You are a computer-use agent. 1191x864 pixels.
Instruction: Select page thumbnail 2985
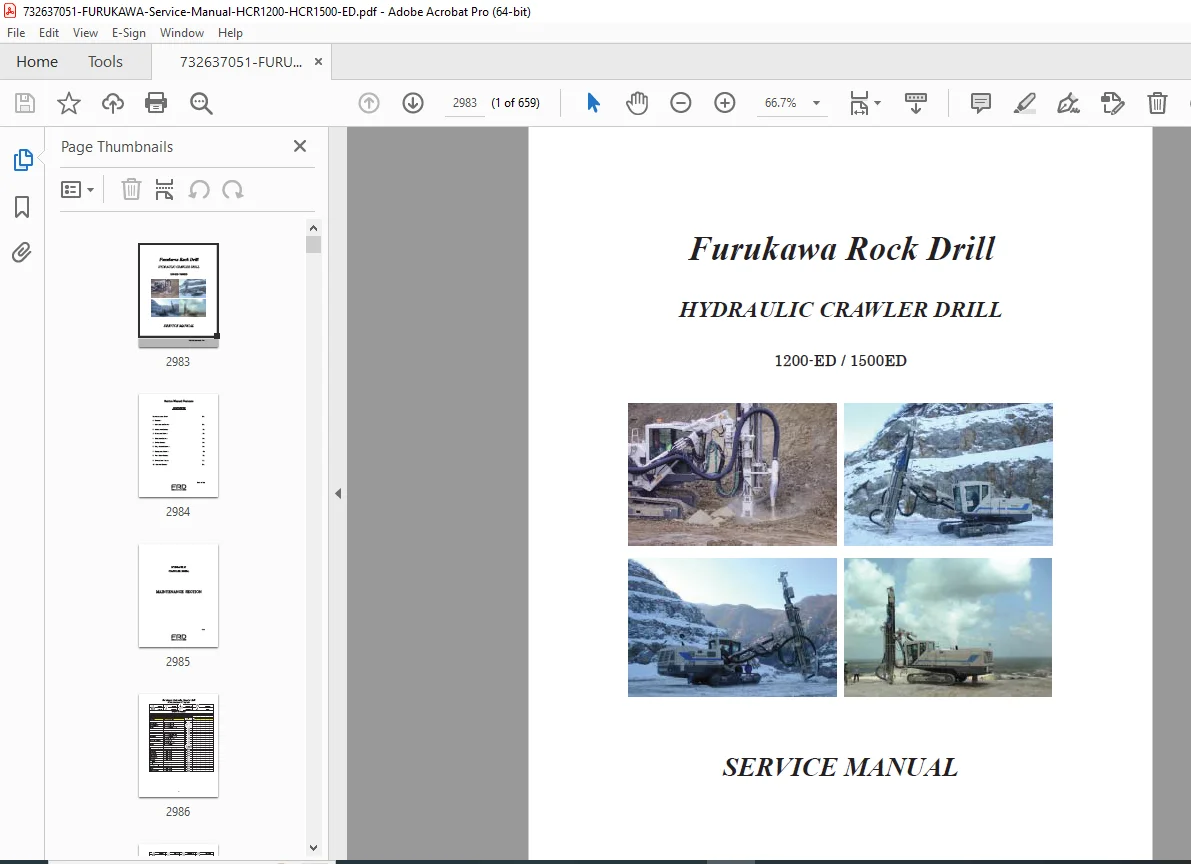tap(178, 595)
